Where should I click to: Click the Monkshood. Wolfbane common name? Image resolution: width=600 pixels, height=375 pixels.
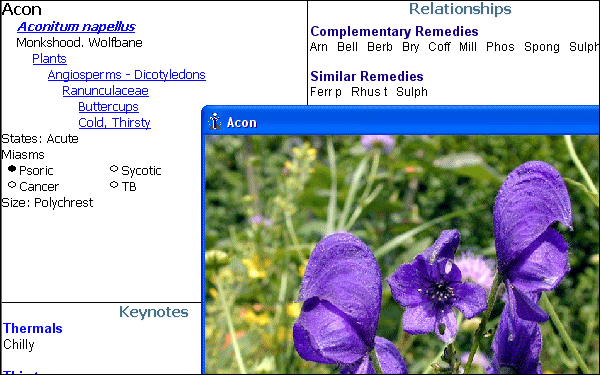79,42
